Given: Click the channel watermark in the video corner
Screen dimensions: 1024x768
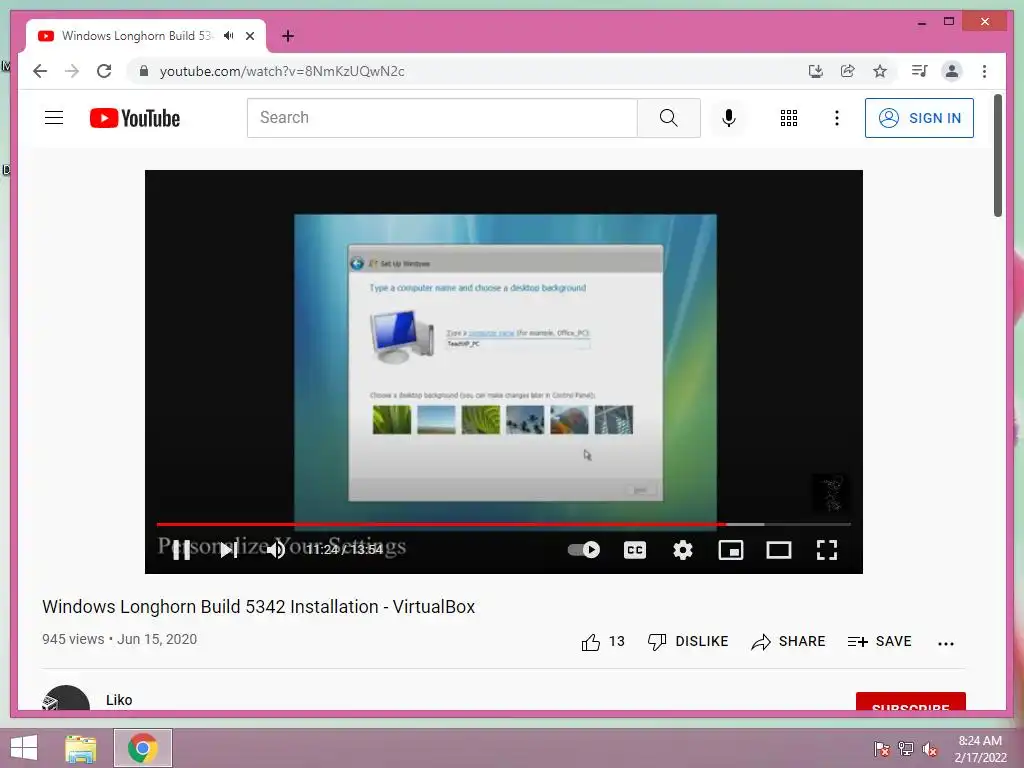Looking at the screenshot, I should [831, 494].
